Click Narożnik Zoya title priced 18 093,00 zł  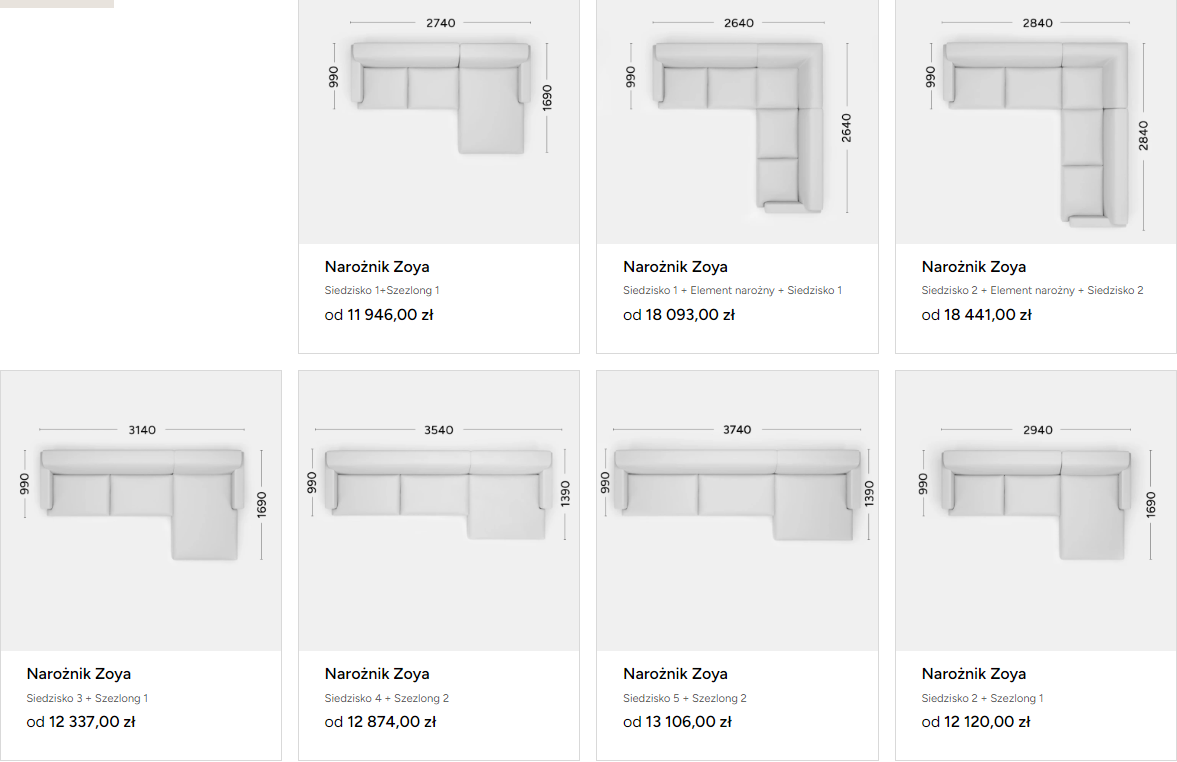click(675, 267)
